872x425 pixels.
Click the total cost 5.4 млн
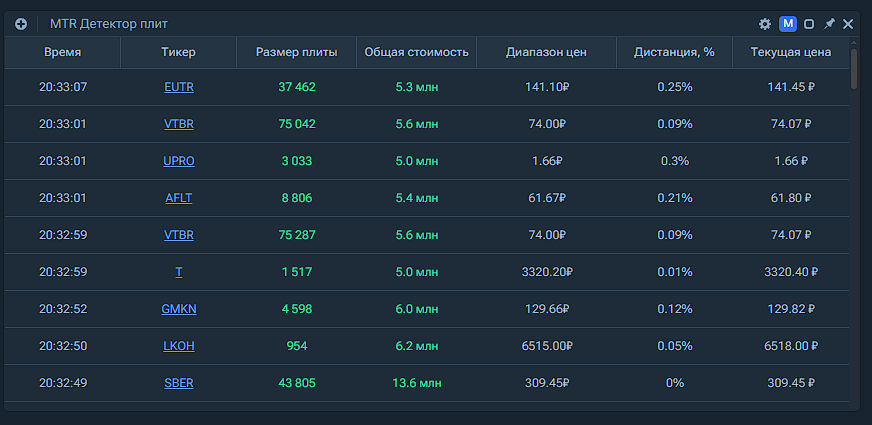pyautogui.click(x=417, y=198)
